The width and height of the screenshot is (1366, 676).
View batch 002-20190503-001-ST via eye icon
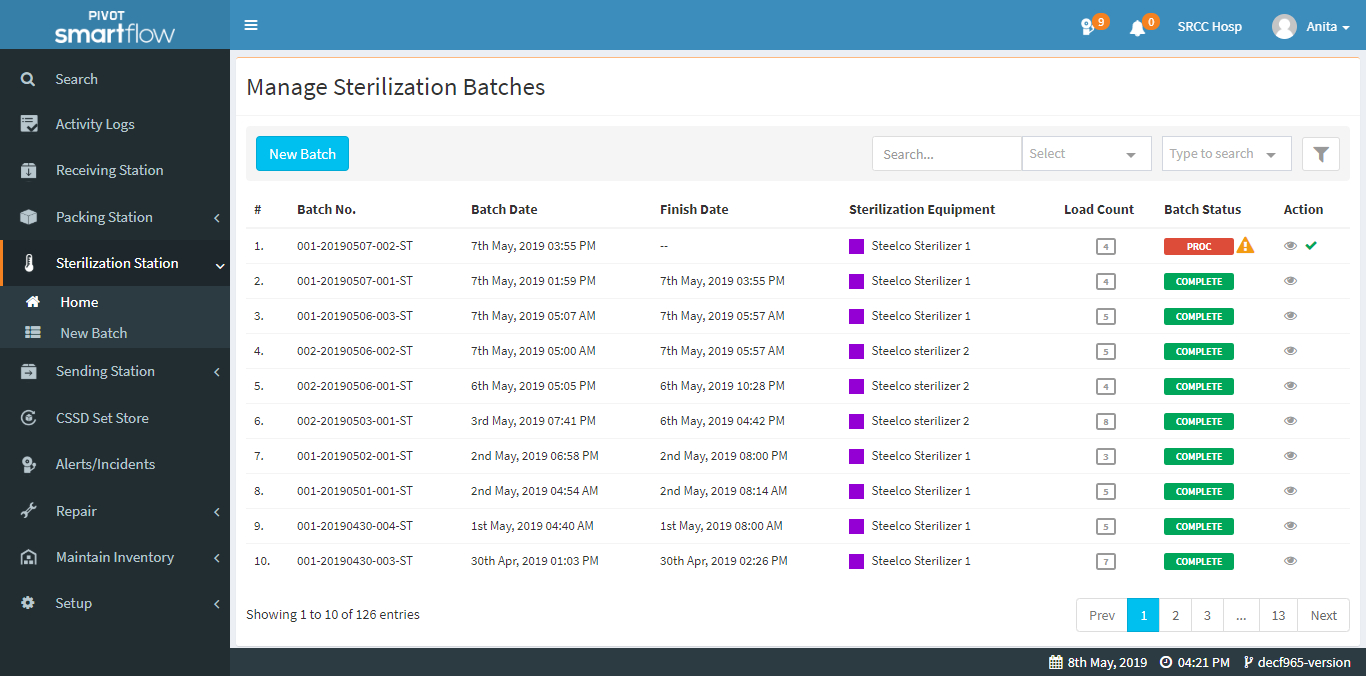[1291, 420]
